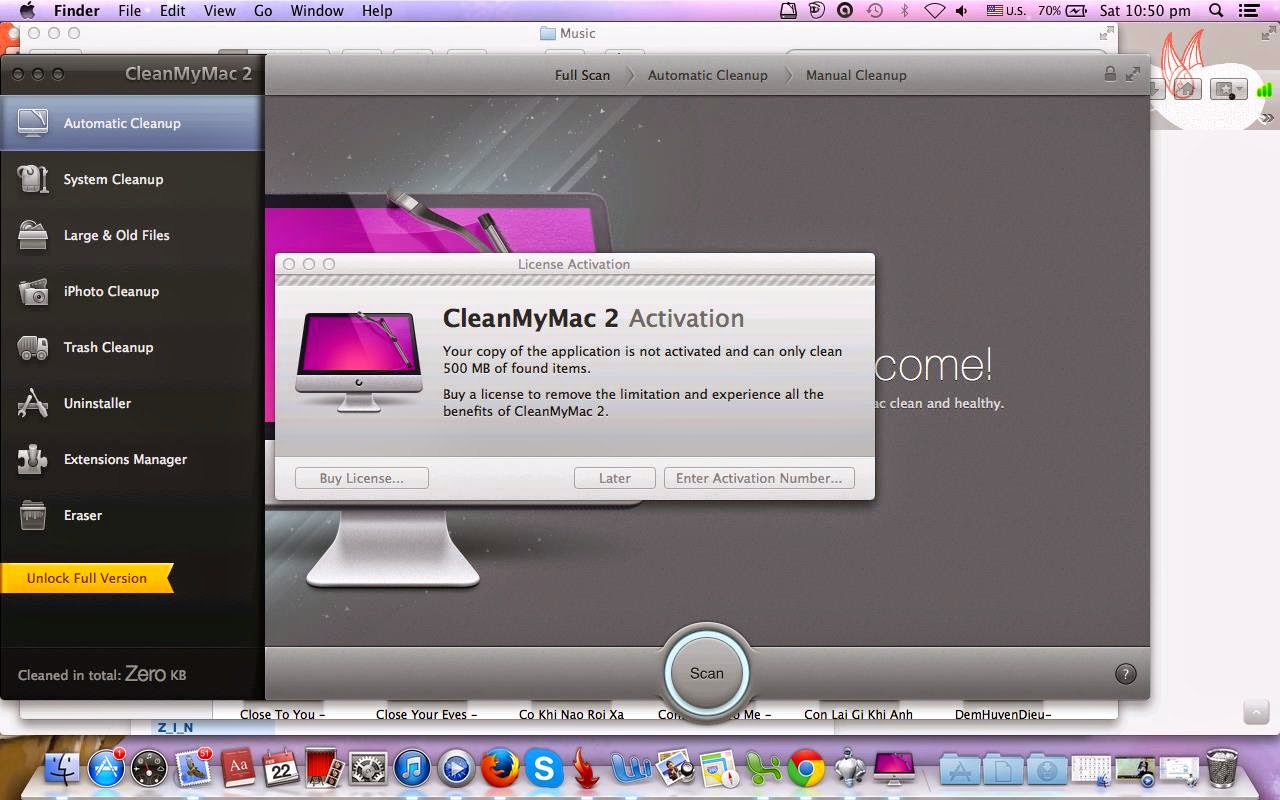Click CleanMyMac icon in Dock
Image resolution: width=1280 pixels, height=800 pixels.
coord(894,768)
